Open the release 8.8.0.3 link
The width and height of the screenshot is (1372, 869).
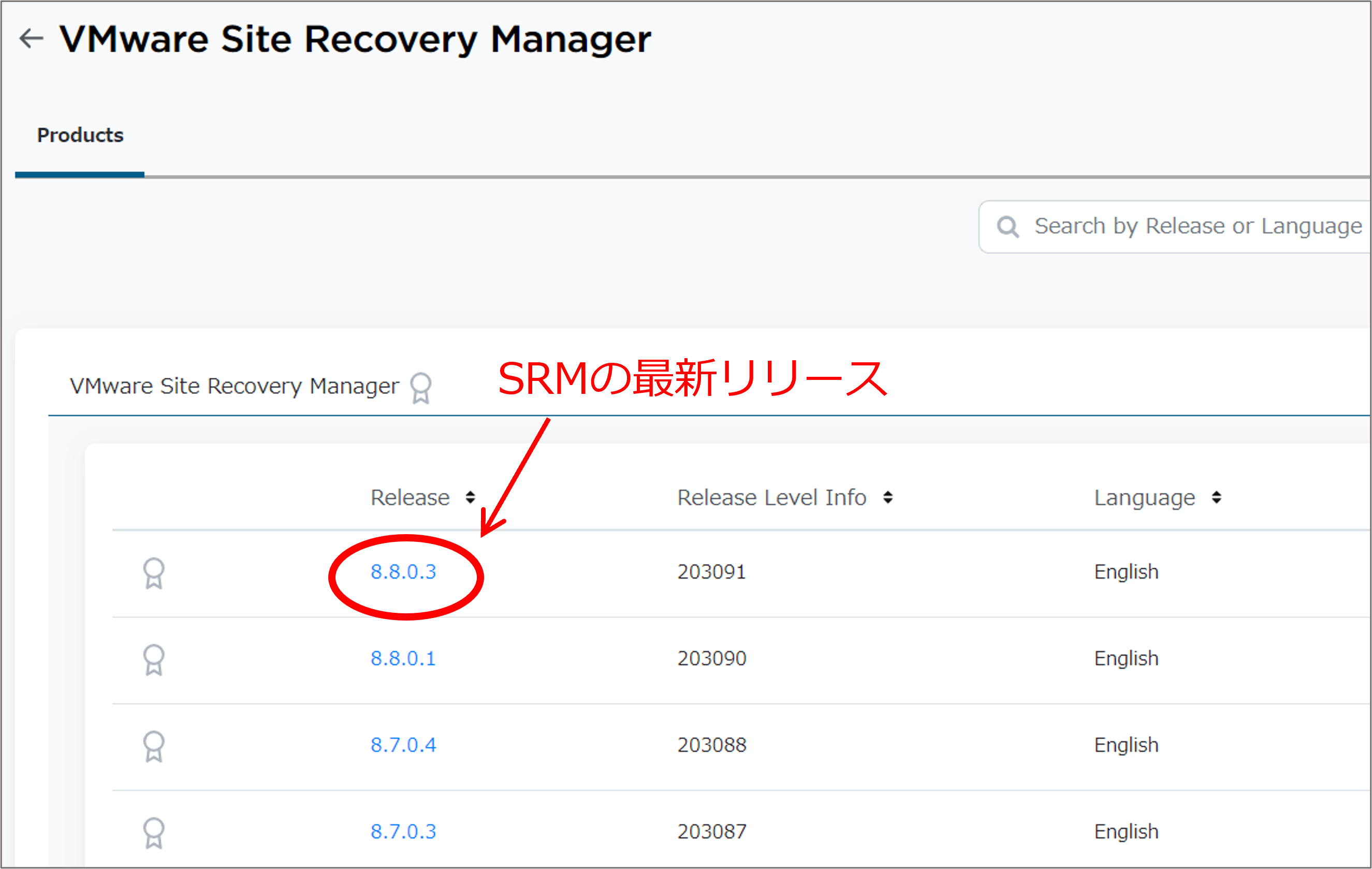[x=403, y=571]
